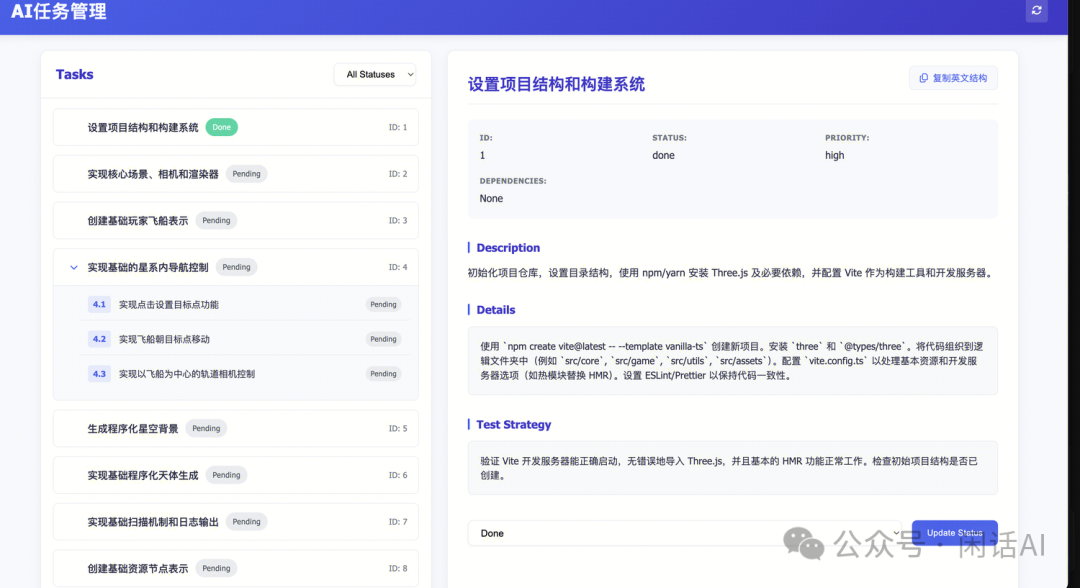Select subtask 实现点击设置目标点功能
Screen dimensions: 1080x588
168,304
